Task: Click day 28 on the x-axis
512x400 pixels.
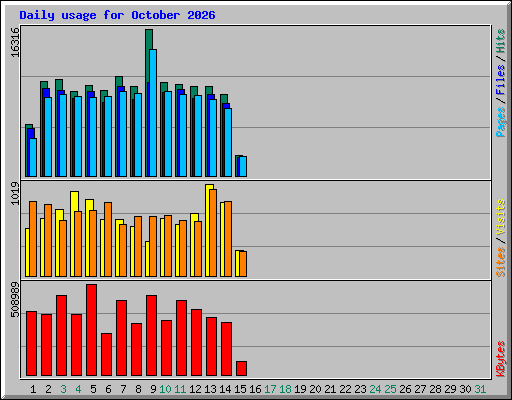Action: [x=435, y=389]
